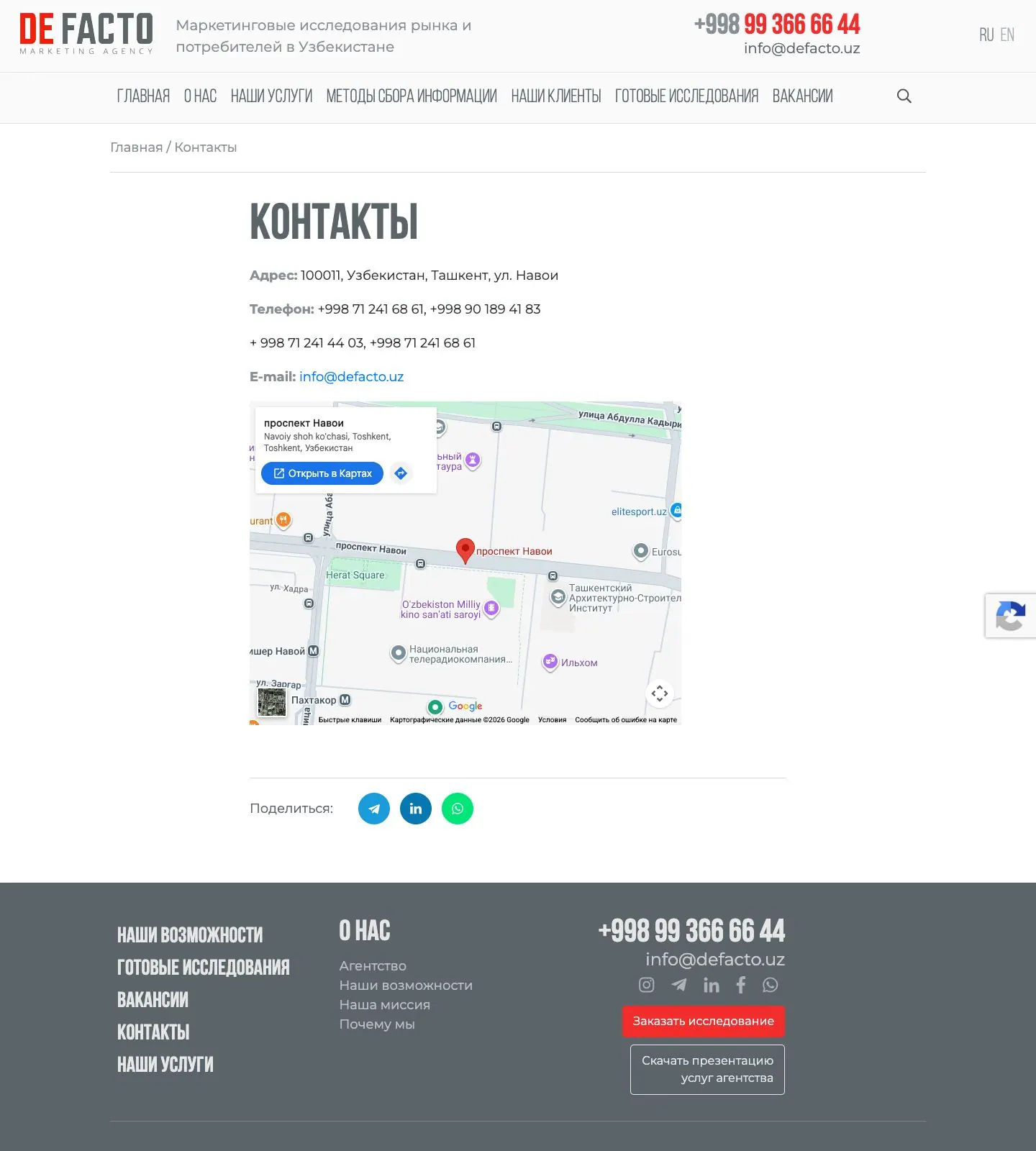Open the footer Агентство link
This screenshot has height=1151, width=1036.
(x=373, y=966)
